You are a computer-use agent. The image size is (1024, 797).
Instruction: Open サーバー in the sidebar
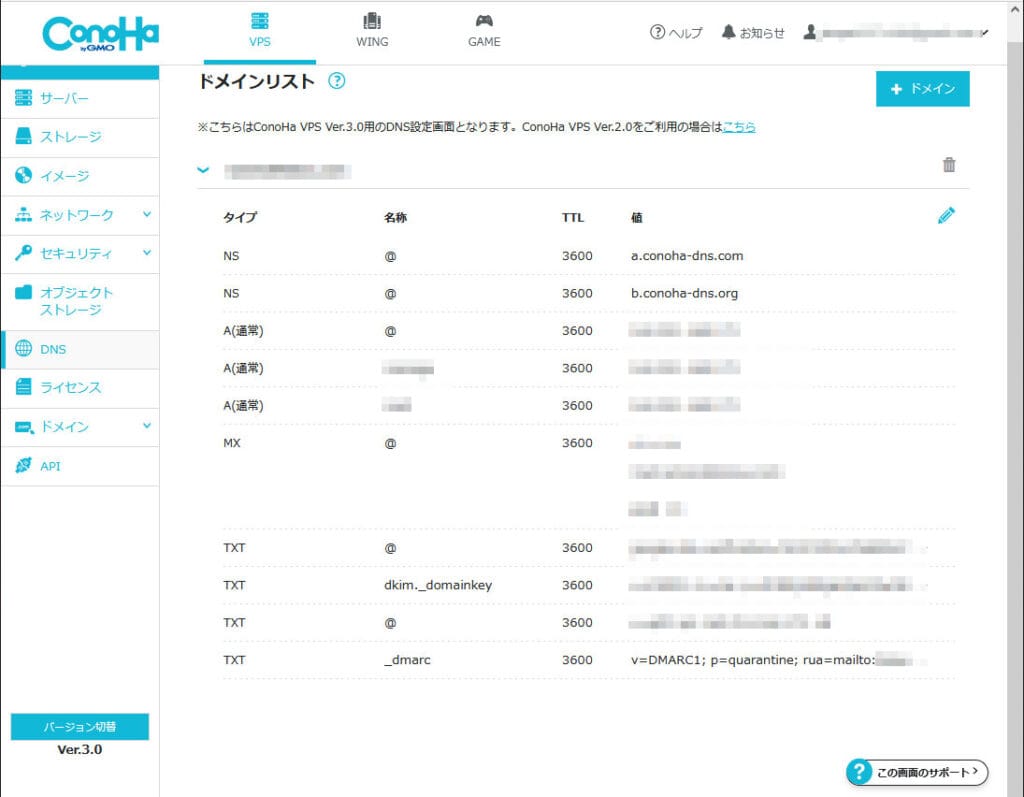80,99
